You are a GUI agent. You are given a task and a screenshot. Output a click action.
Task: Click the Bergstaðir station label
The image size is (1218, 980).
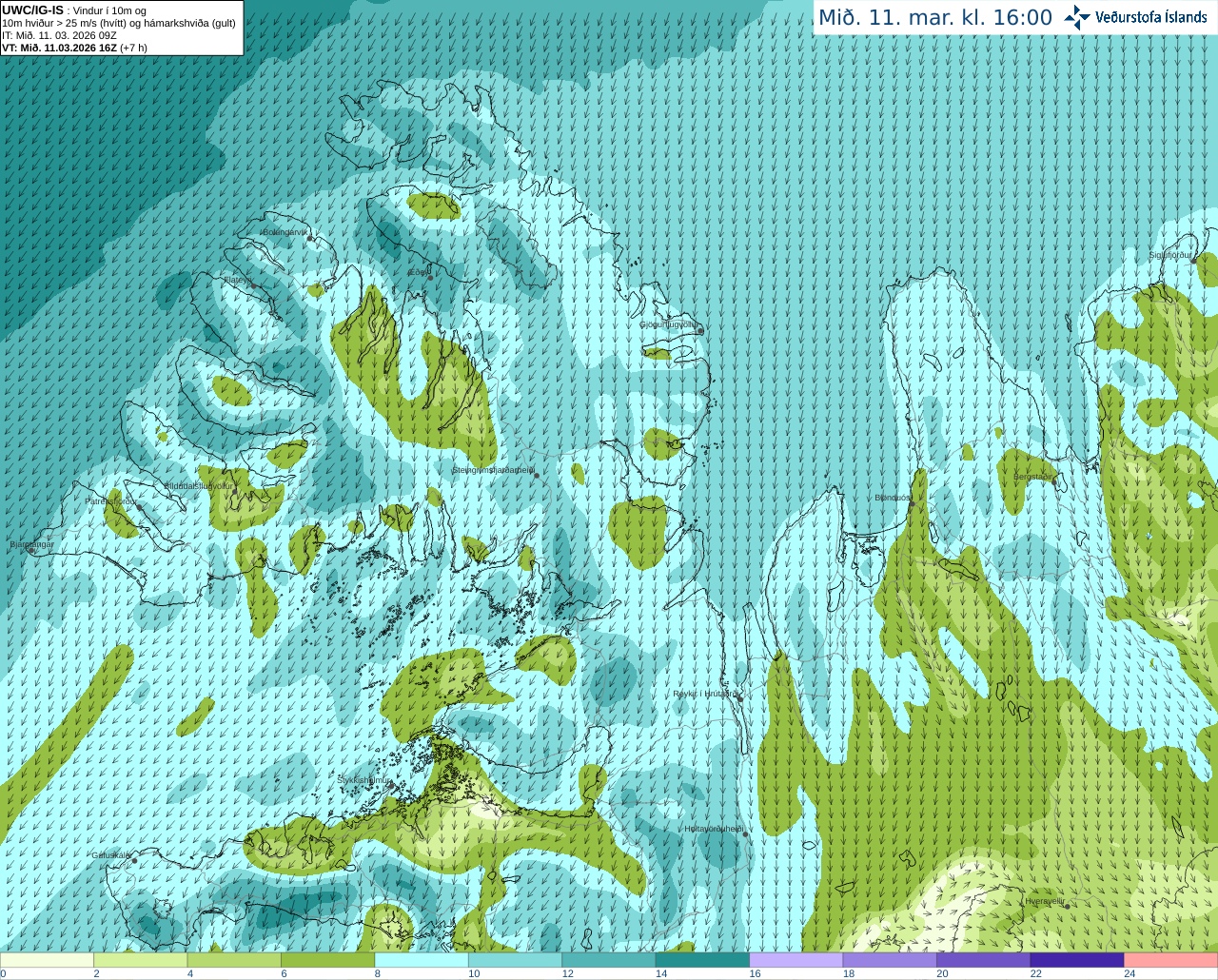pos(1033,476)
